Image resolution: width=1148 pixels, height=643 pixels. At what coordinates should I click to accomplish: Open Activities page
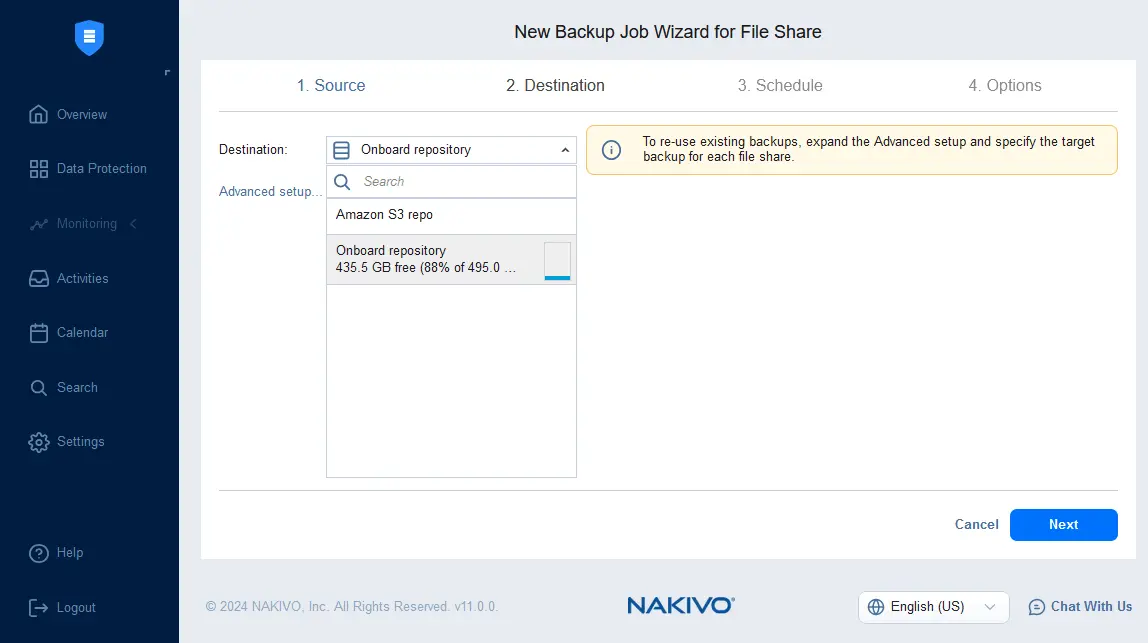coord(83,278)
